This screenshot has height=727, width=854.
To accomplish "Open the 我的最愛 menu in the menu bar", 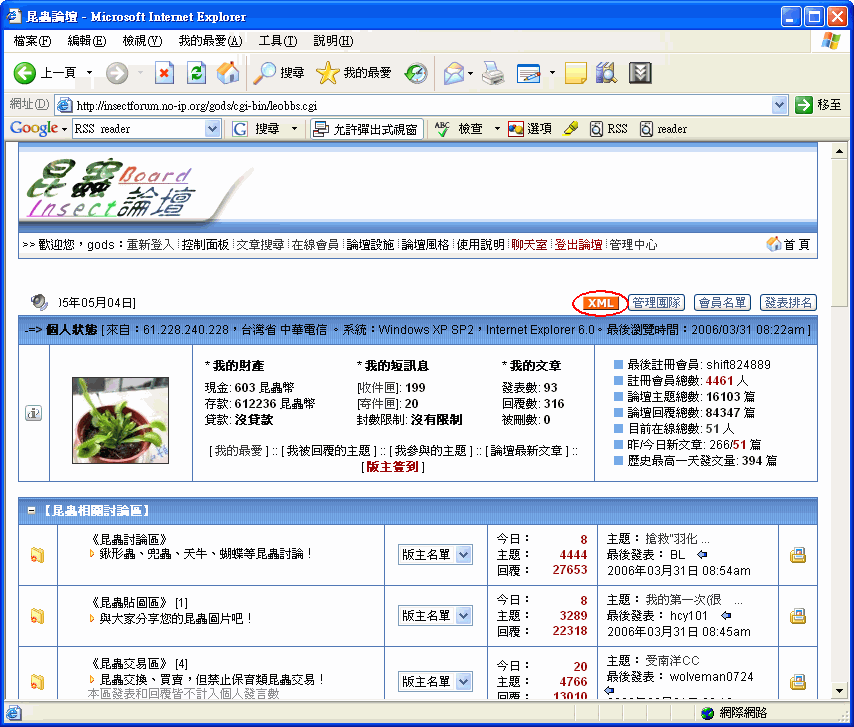I will (x=210, y=41).
